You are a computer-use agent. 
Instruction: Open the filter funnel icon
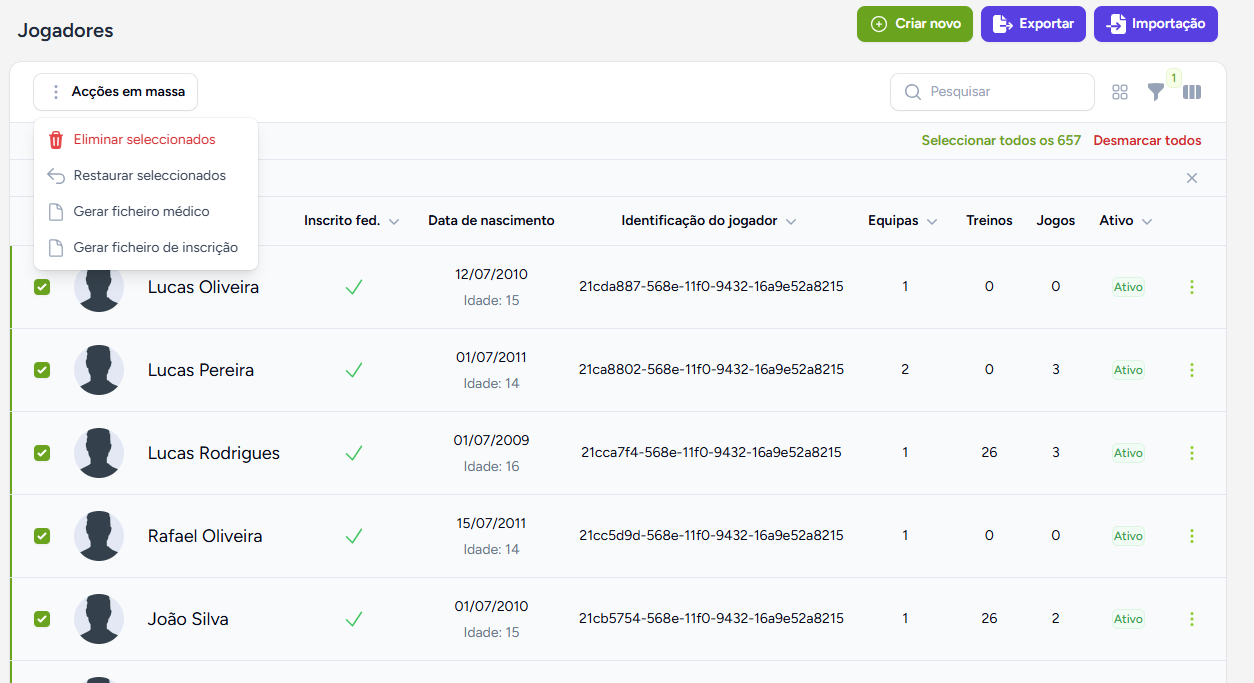click(x=1156, y=92)
